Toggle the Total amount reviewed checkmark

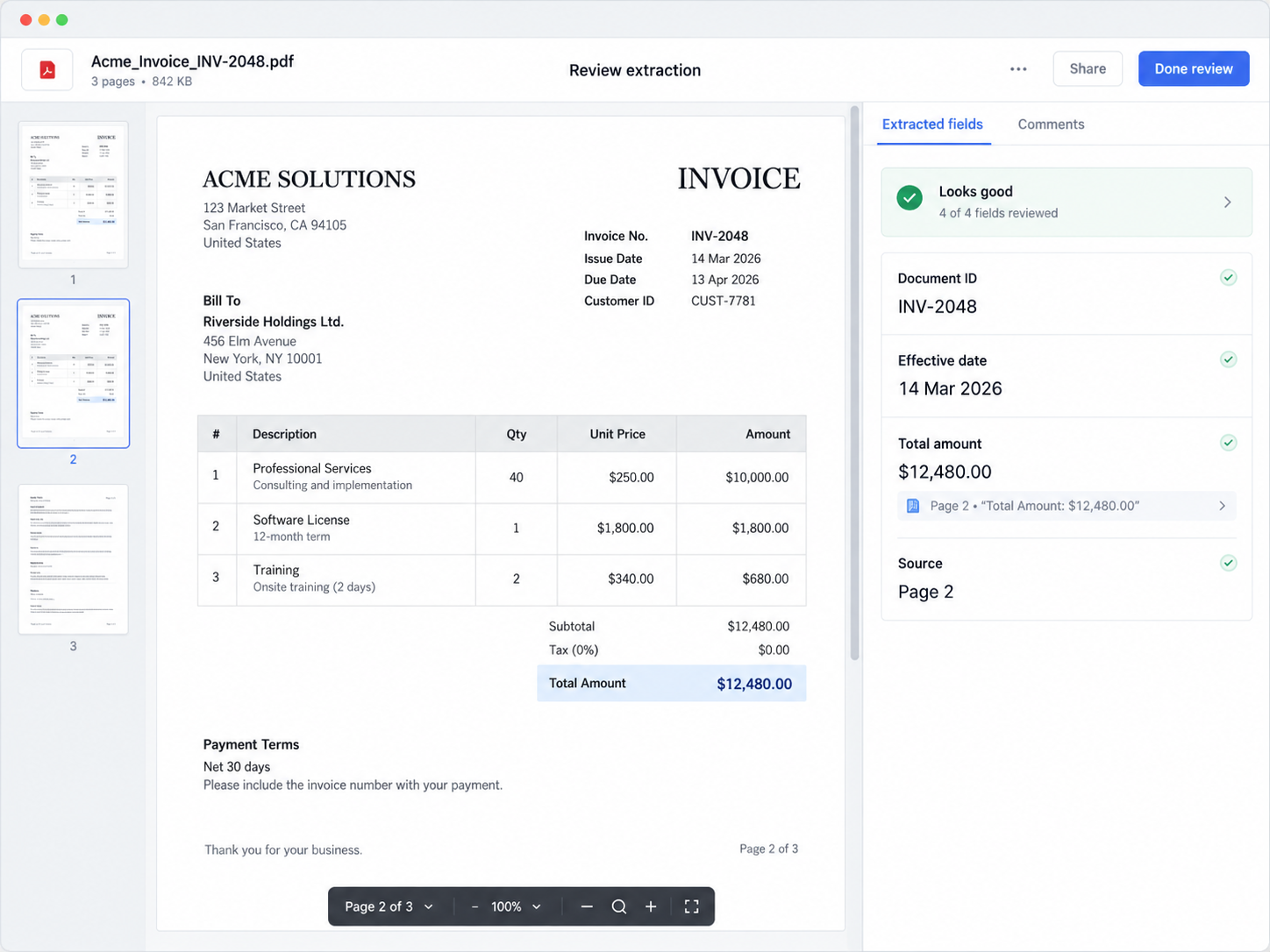(1228, 443)
